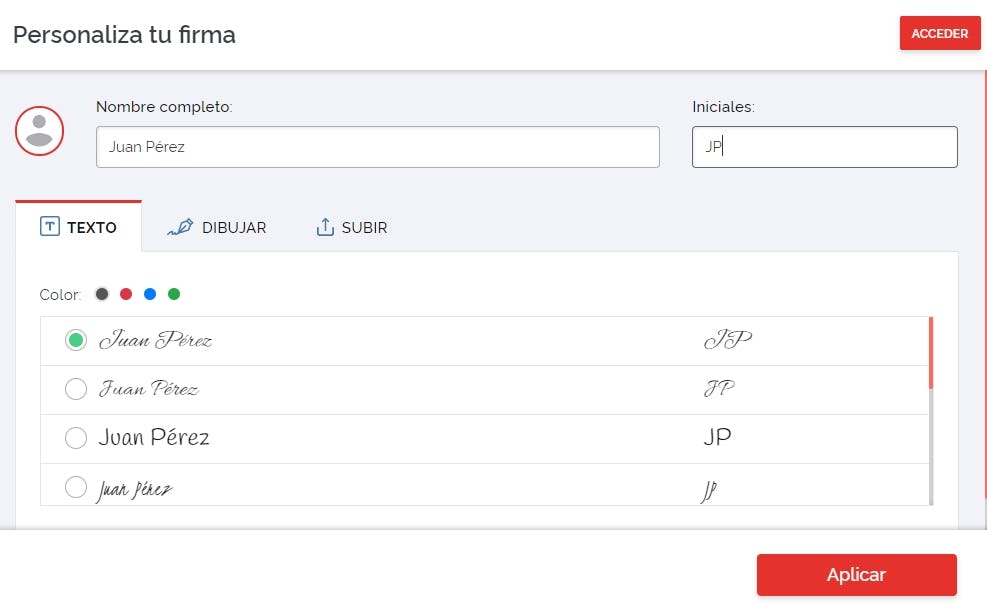Click the signature list scrollbar
The width and height of the screenshot is (987, 611).
(x=931, y=352)
